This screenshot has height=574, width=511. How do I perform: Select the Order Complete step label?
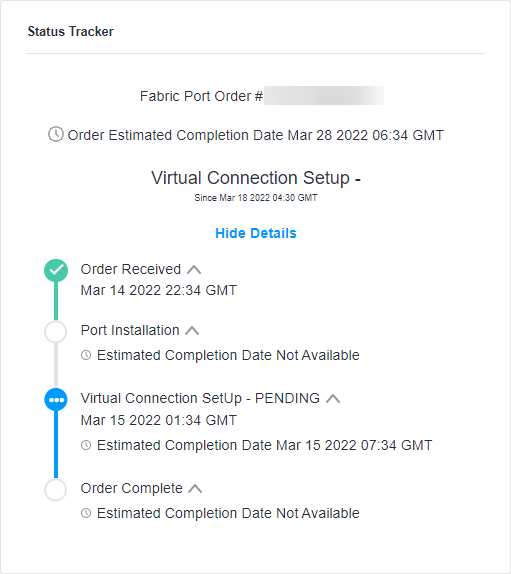coord(131,488)
